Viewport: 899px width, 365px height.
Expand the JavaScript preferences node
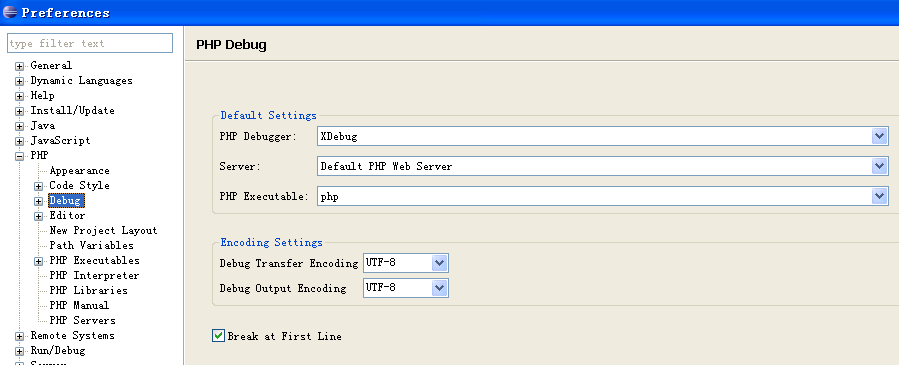pos(19,141)
